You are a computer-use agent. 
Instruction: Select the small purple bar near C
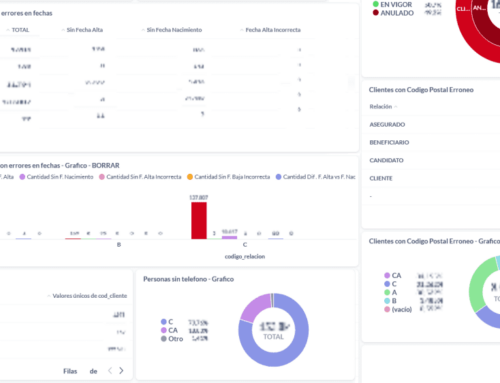229,237
